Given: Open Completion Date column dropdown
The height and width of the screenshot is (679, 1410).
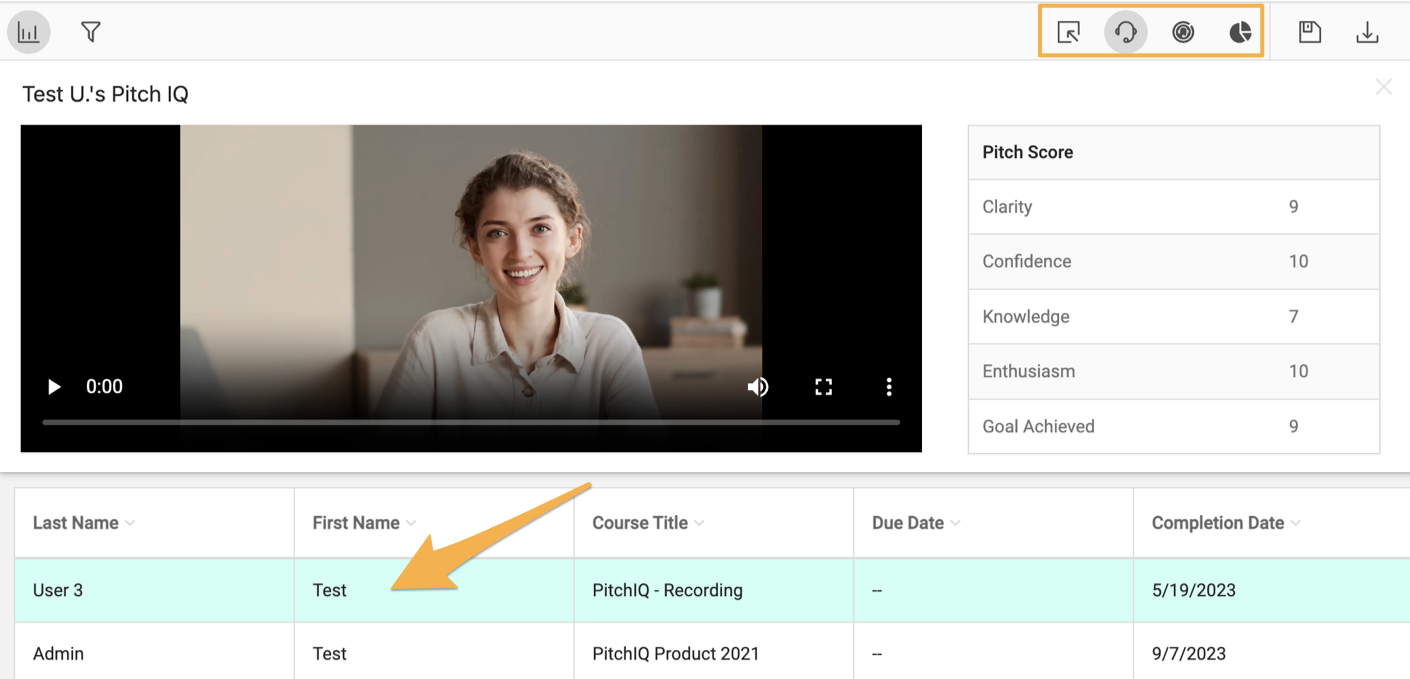Looking at the screenshot, I should (1296, 524).
